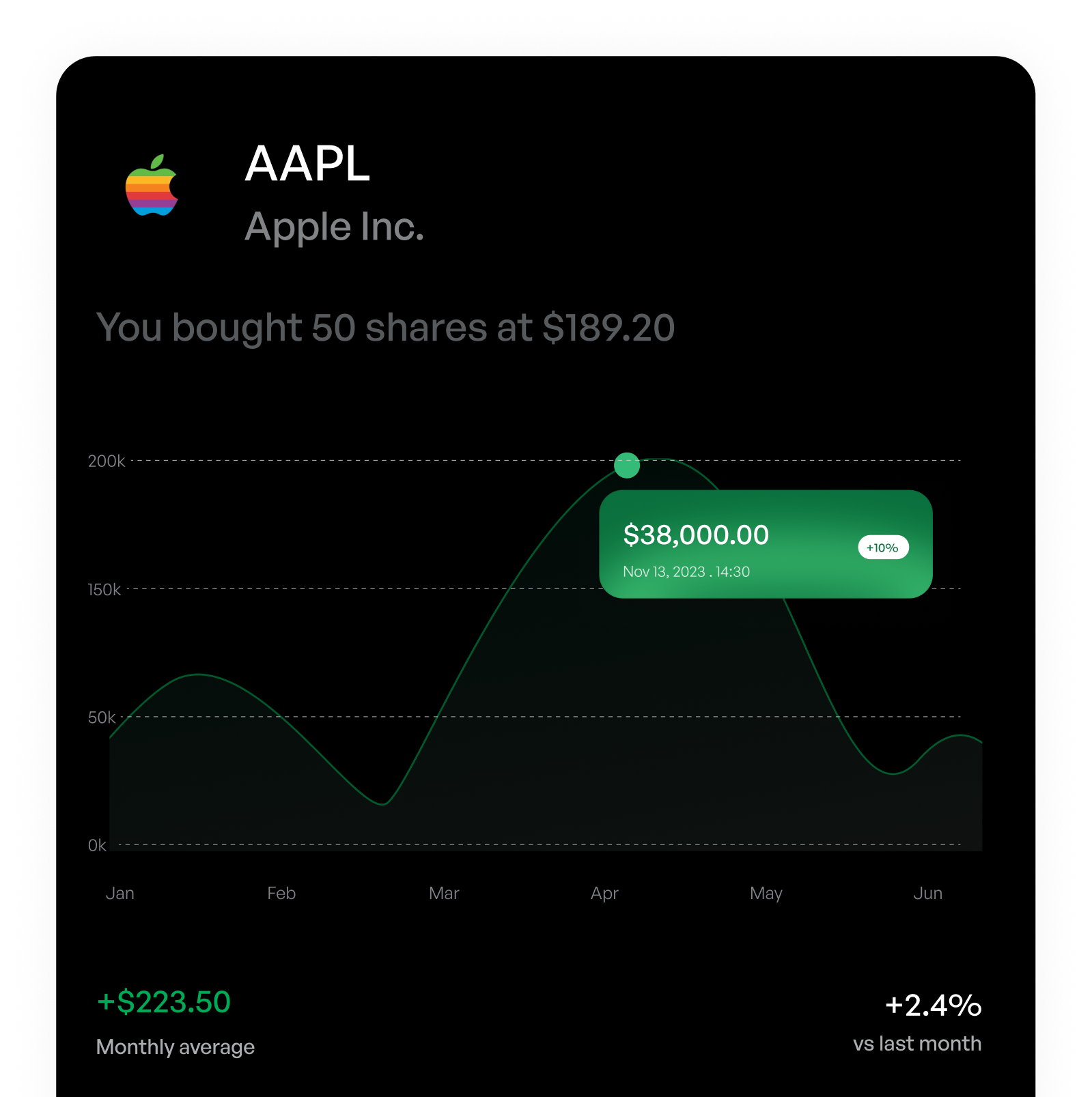This screenshot has width=1092, height=1097.
Task: Click the +2.4% vs last month figure
Action: click(933, 1006)
